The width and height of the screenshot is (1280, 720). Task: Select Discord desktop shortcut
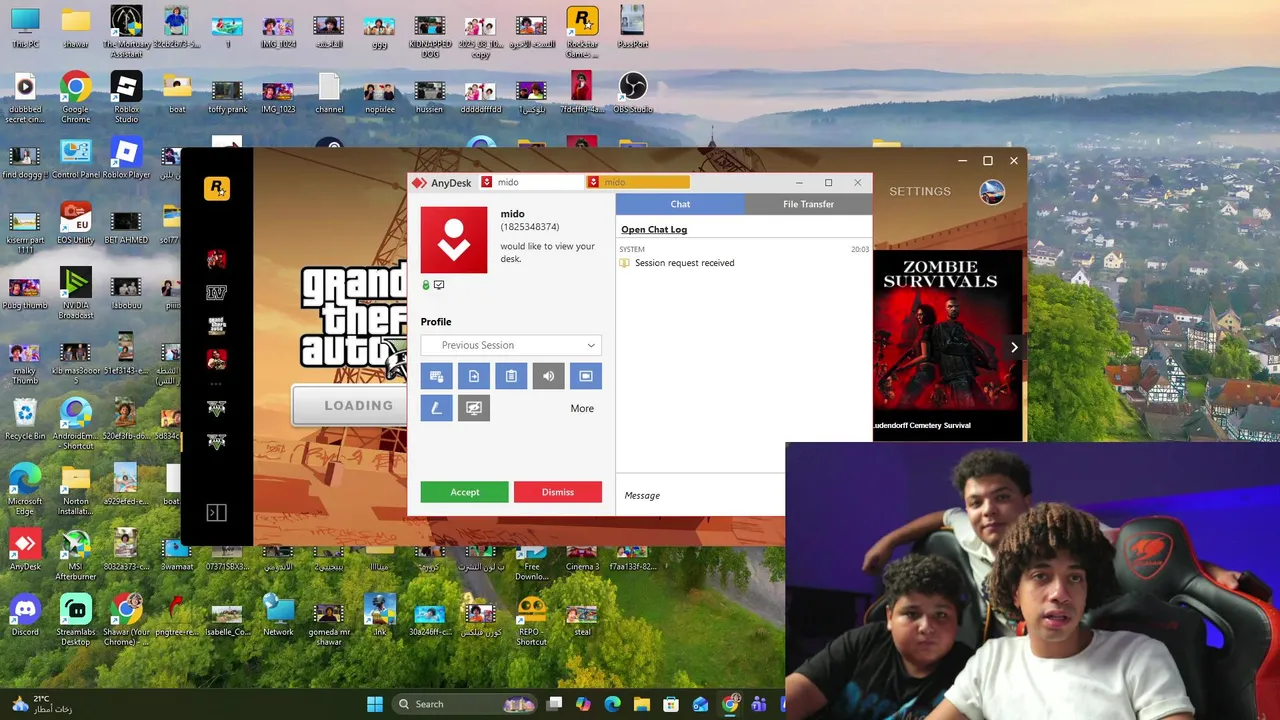[x=25, y=616]
